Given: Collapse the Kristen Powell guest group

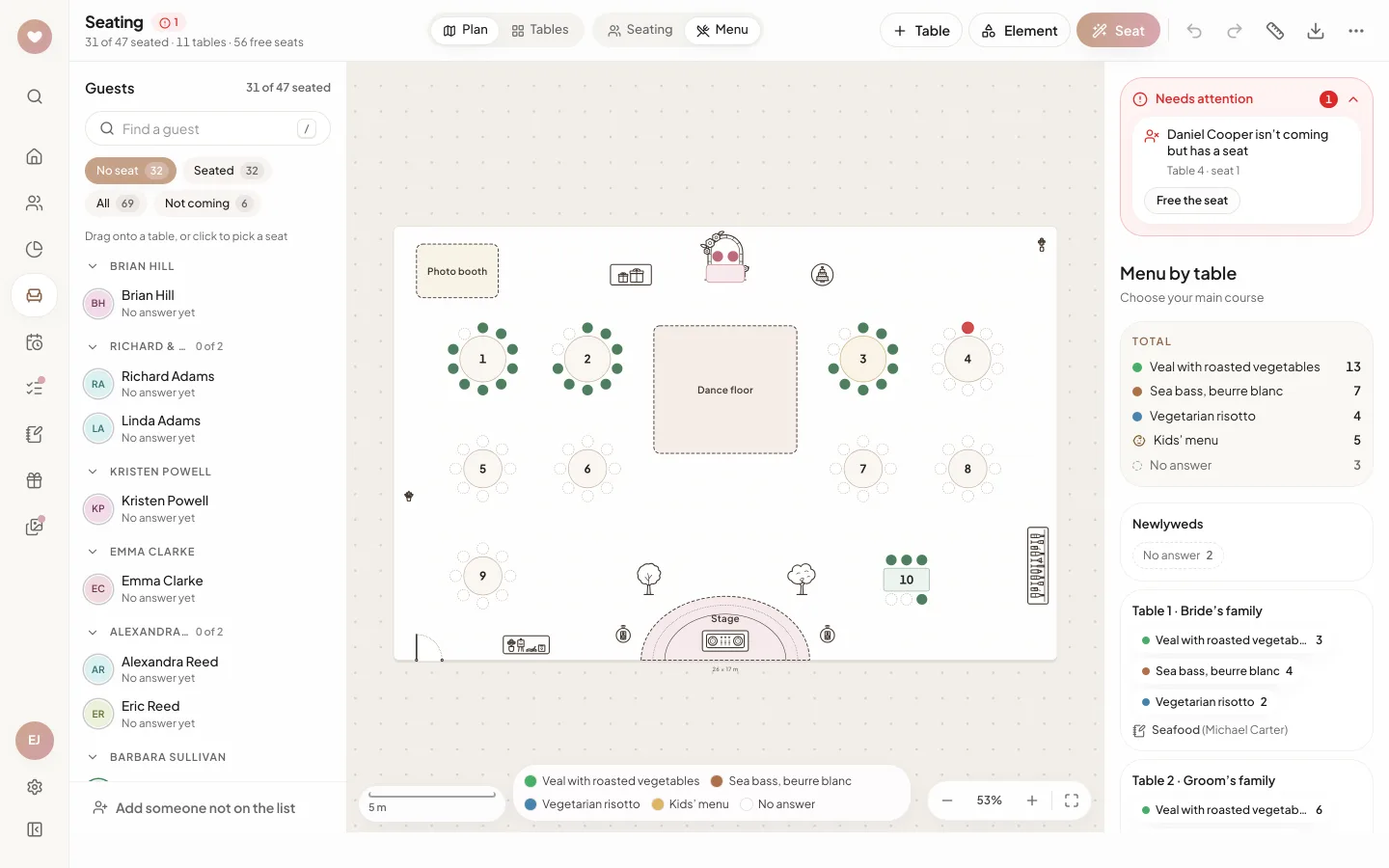Looking at the screenshot, I should 93,472.
